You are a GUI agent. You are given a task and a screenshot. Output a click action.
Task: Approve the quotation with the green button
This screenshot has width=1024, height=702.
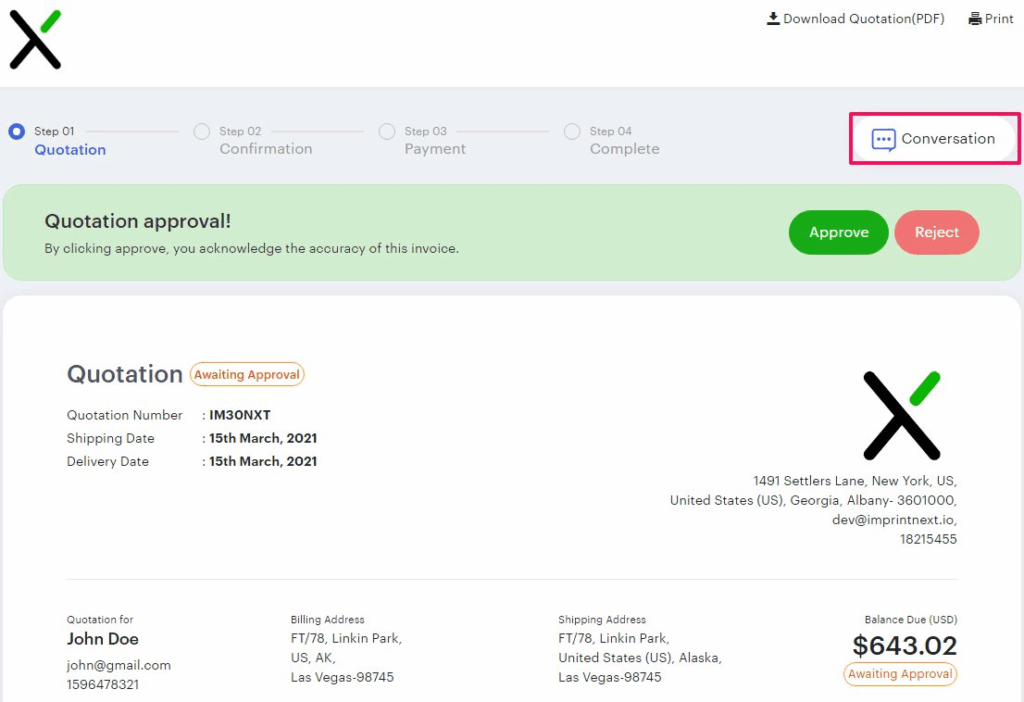point(838,232)
